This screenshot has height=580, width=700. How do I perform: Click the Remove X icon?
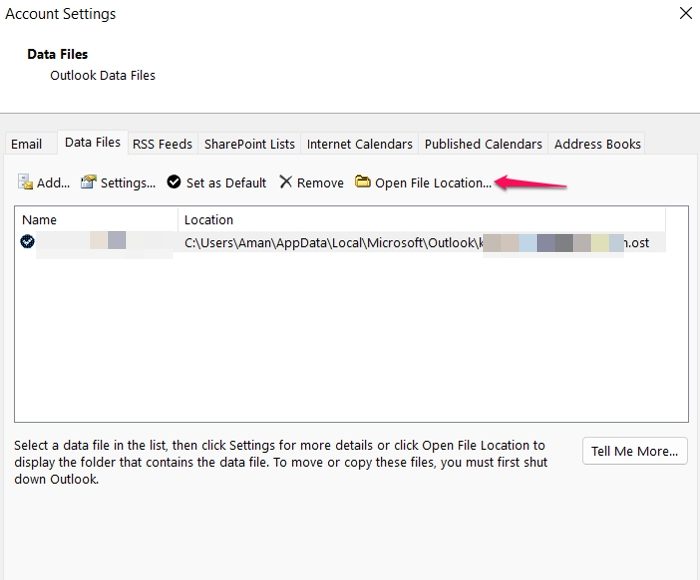click(x=286, y=182)
